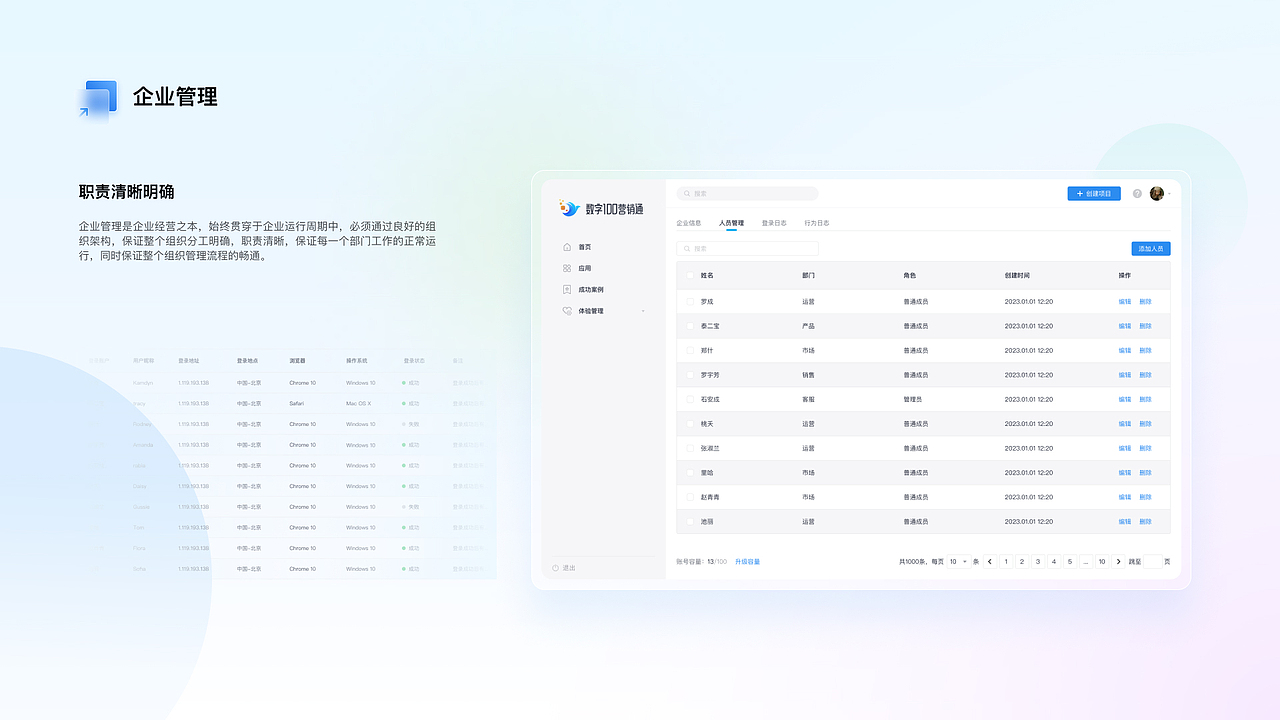Select the checkbox for 石安成
The image size is (1280, 720).
click(x=688, y=399)
